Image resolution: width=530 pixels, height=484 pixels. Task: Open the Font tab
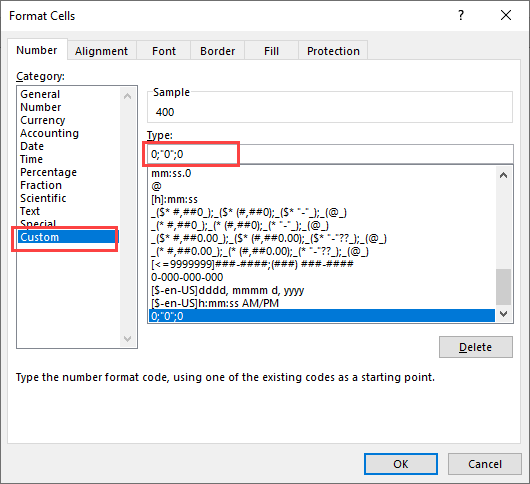tap(164, 51)
